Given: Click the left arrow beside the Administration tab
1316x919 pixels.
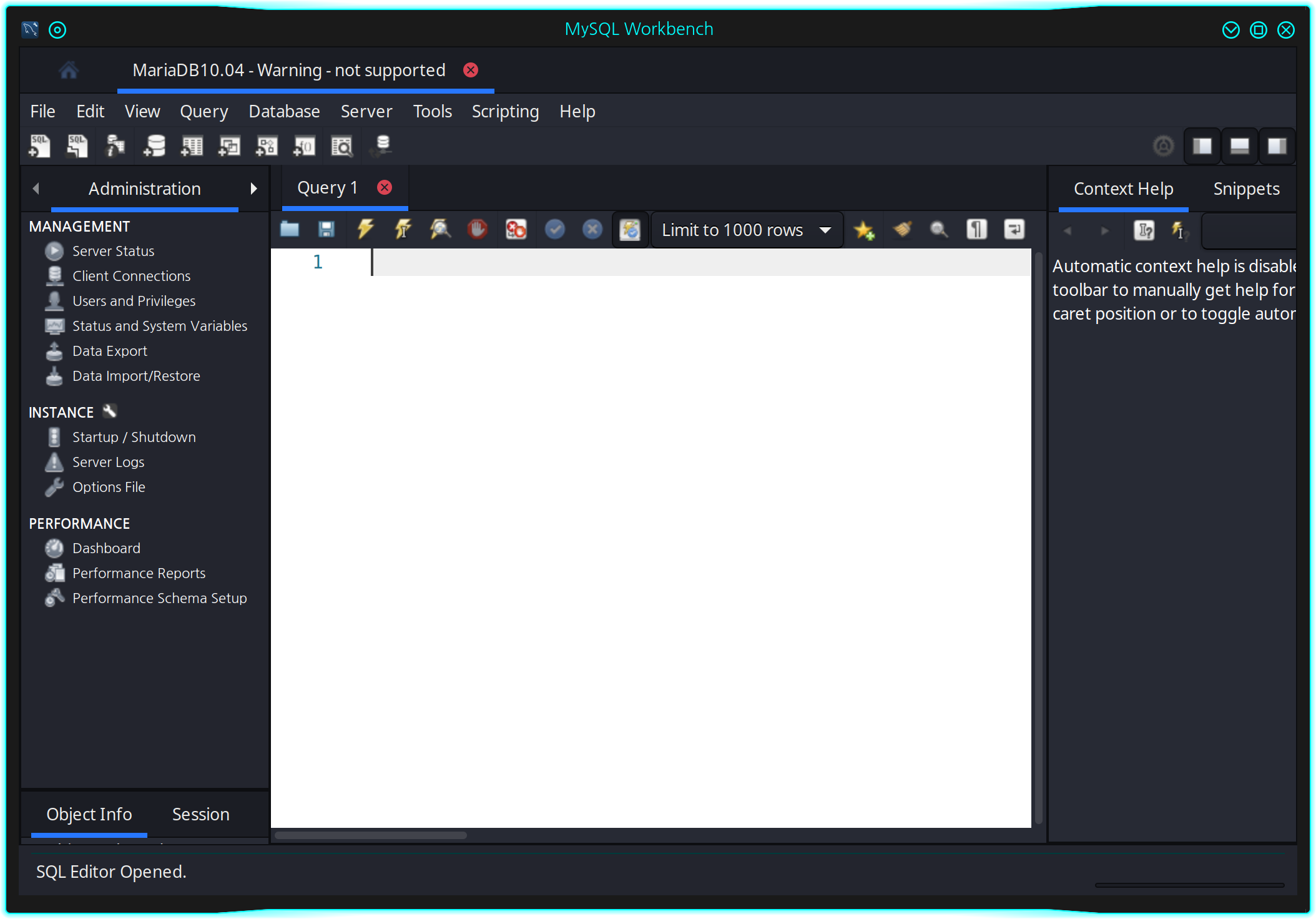Looking at the screenshot, I should [36, 189].
